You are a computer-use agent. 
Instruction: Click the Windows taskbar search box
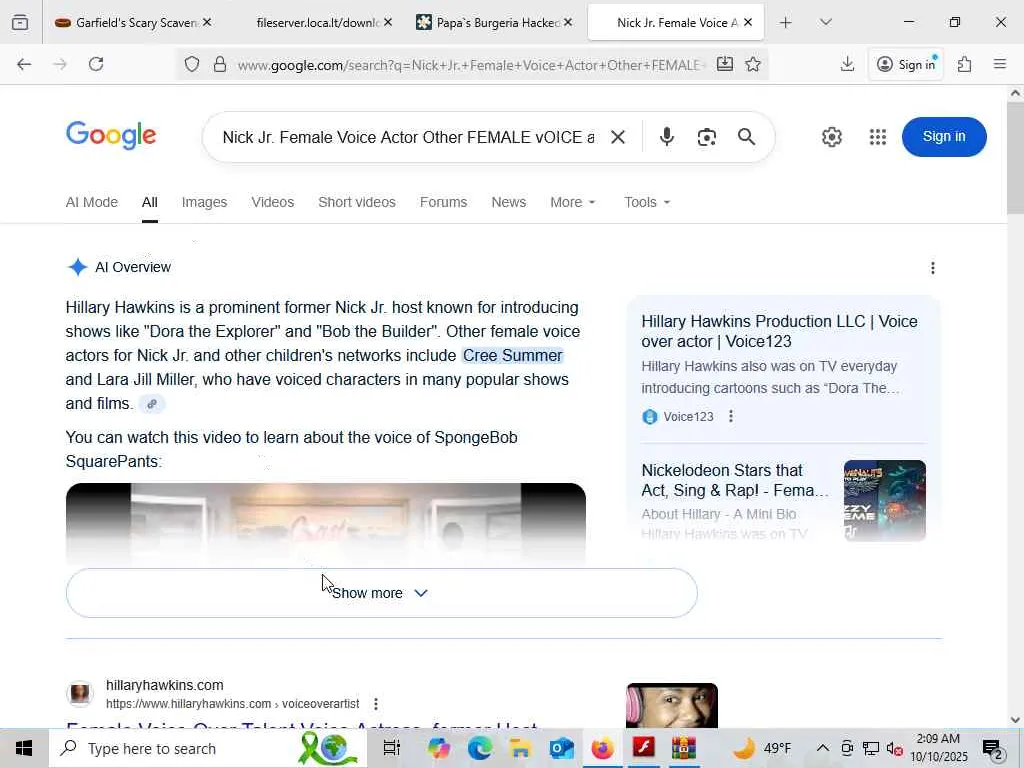(208, 748)
